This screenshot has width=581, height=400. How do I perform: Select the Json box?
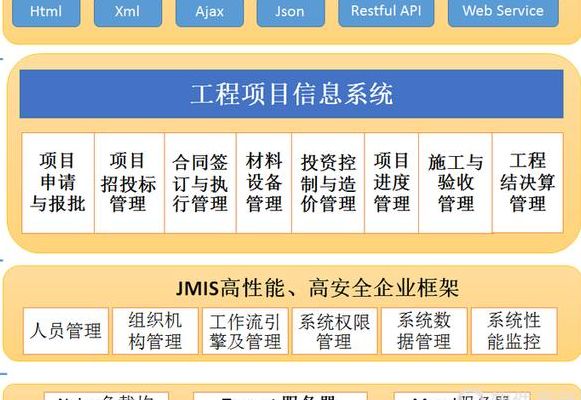(x=290, y=12)
